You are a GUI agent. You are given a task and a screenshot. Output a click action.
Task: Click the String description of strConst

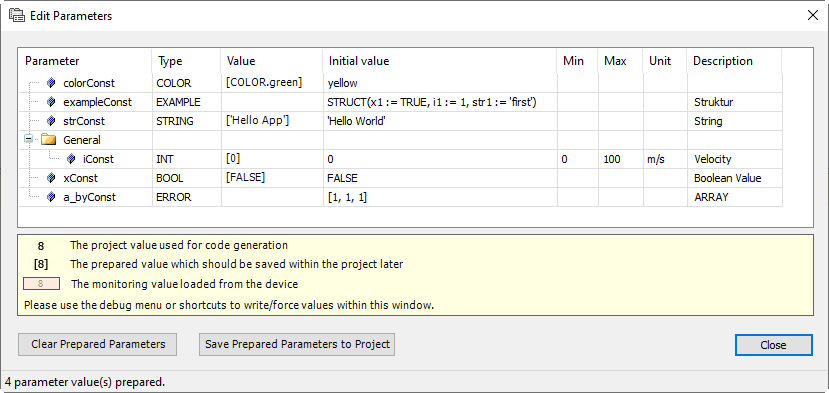[x=735, y=121]
